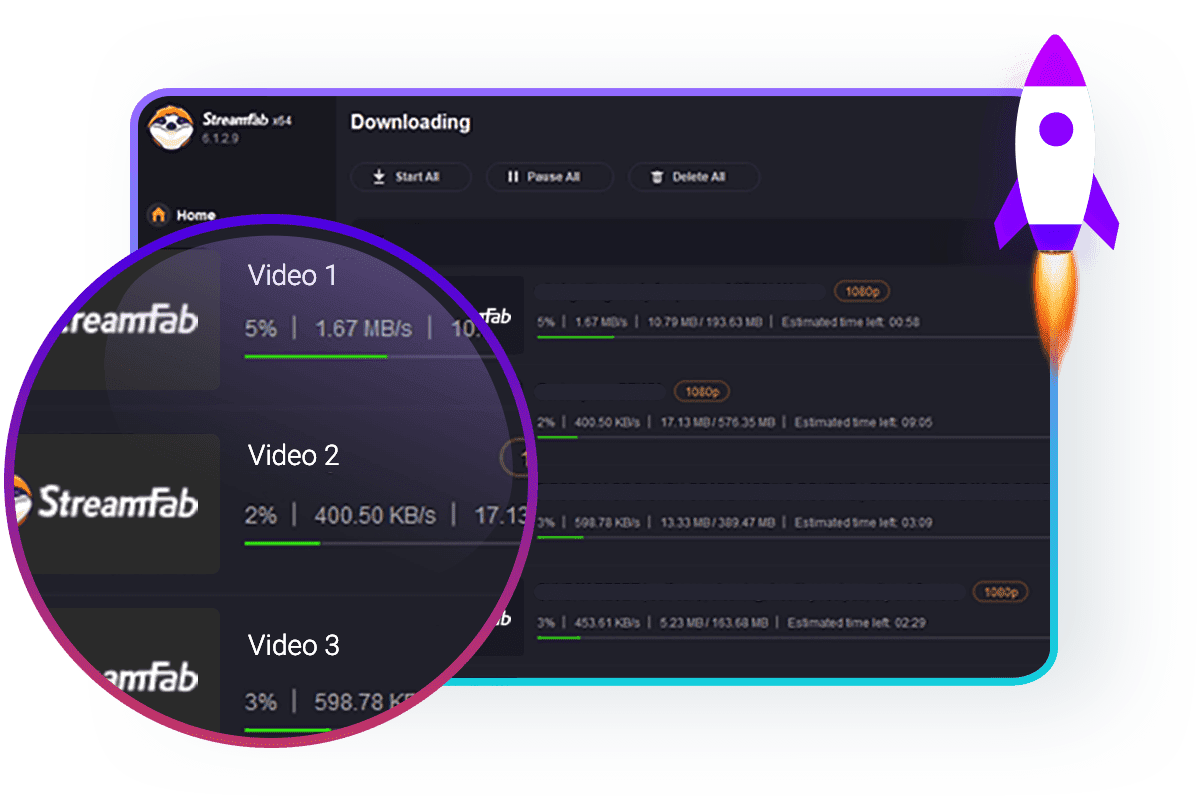Start all downloads with Start All

410,177
